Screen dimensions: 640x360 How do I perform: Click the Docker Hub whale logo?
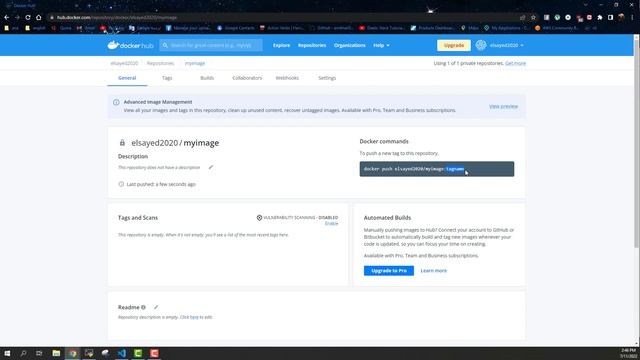click(x=113, y=45)
